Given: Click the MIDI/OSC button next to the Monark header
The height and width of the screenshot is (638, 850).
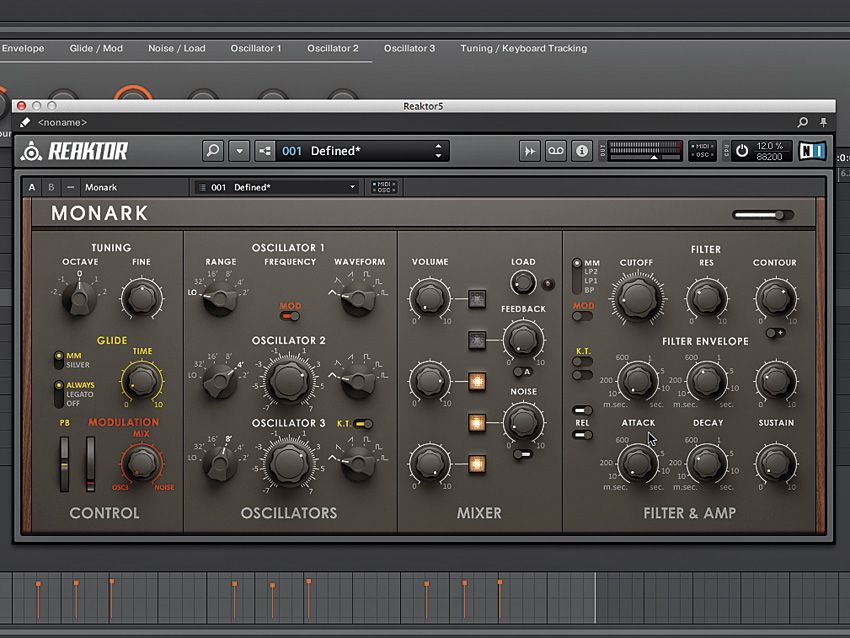Looking at the screenshot, I should point(385,187).
